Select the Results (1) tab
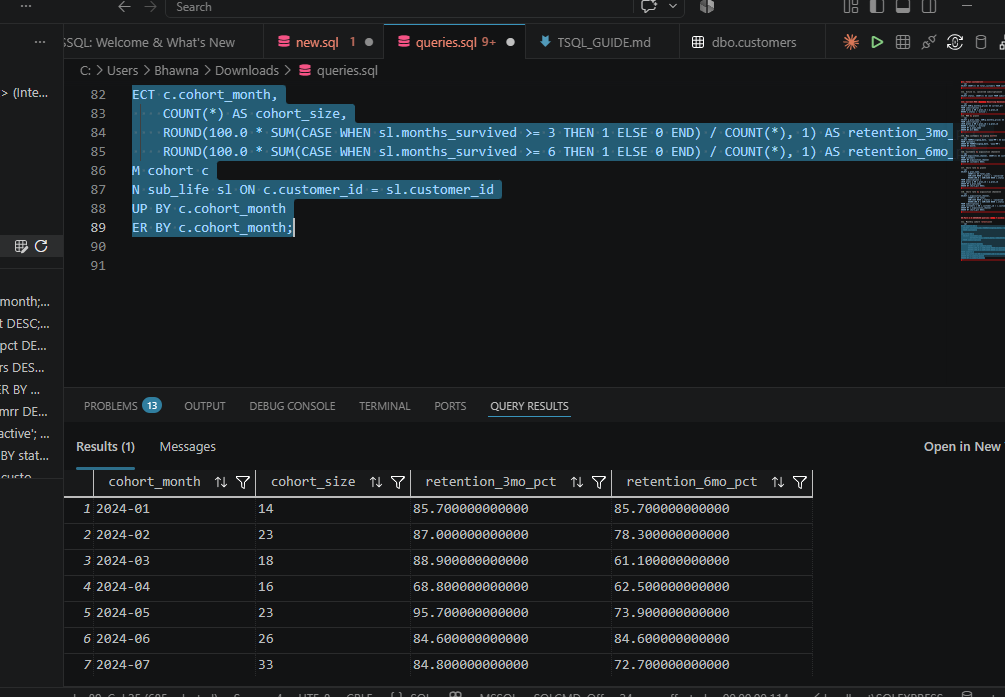This screenshot has width=1005, height=697. click(x=106, y=446)
